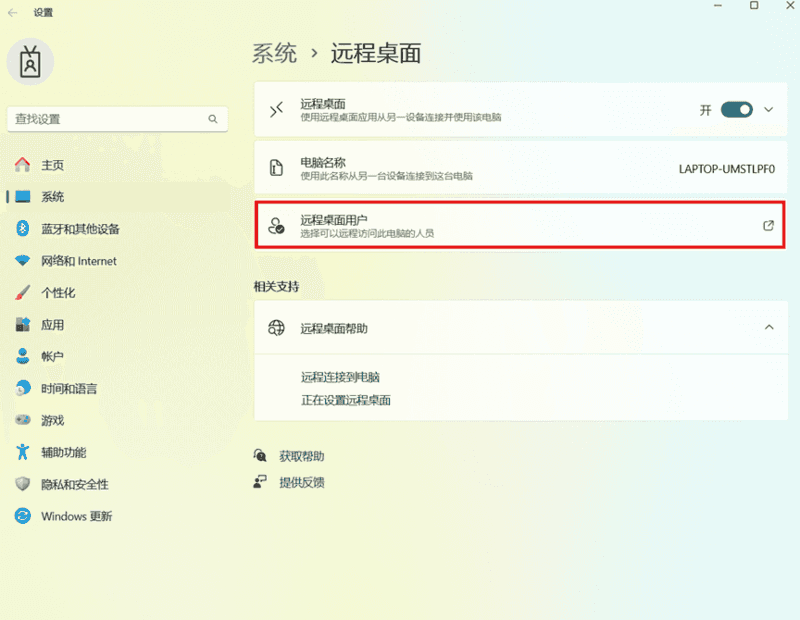Click the 使用远程桌面应用 description text
Image resolution: width=800 pixels, height=620 pixels.
pos(401,117)
